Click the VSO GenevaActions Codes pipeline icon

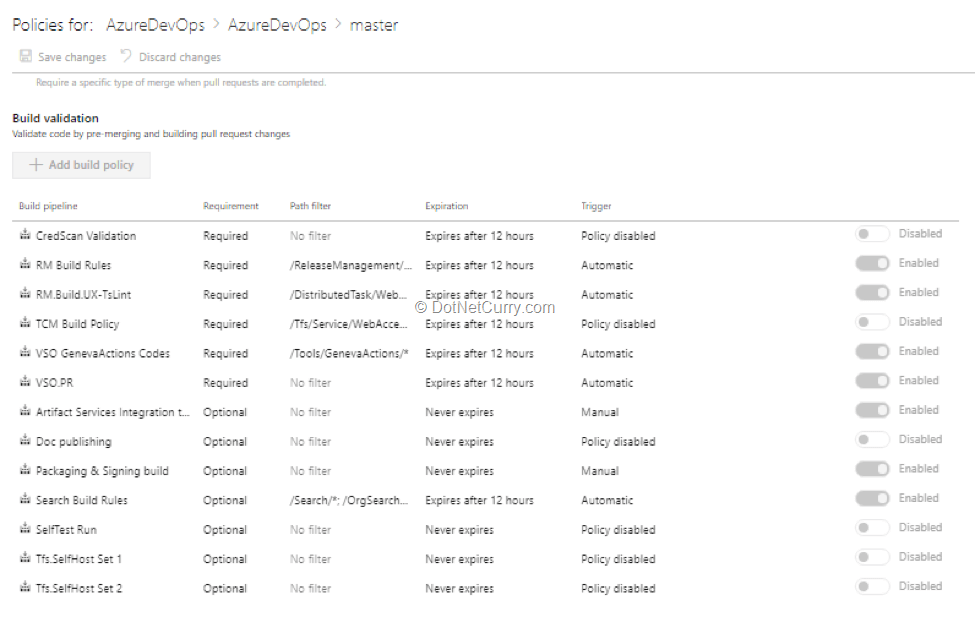coord(25,352)
